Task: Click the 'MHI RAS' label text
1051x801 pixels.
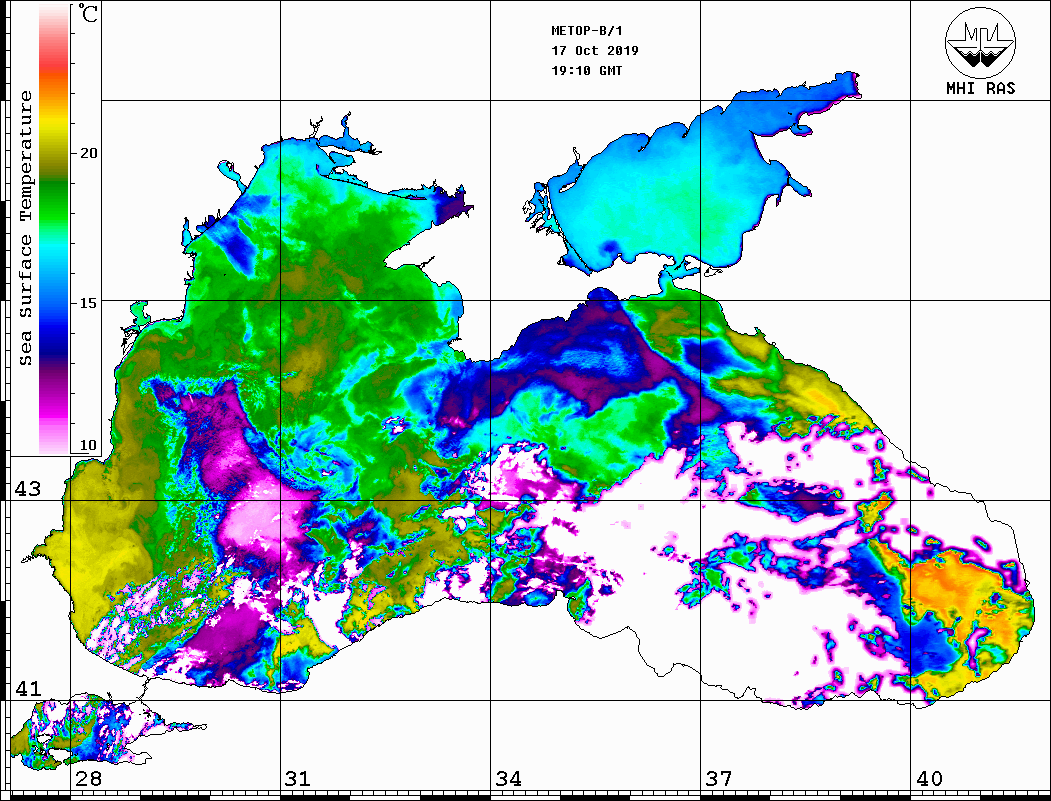Action: [981, 88]
